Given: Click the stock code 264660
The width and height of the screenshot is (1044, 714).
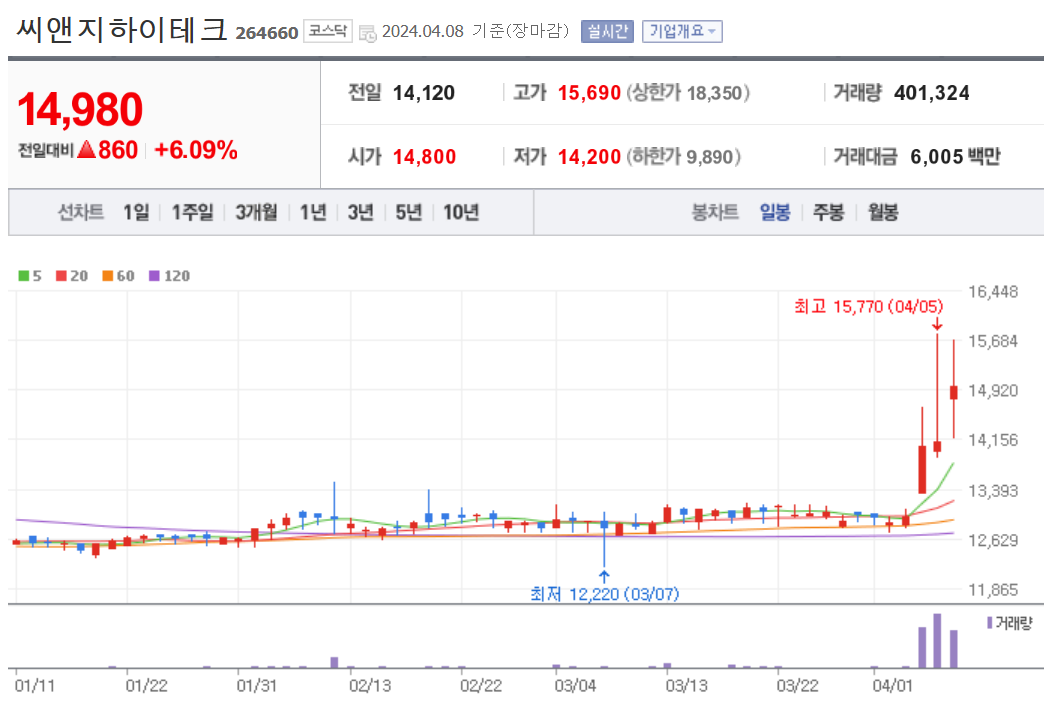Looking at the screenshot, I should [266, 33].
